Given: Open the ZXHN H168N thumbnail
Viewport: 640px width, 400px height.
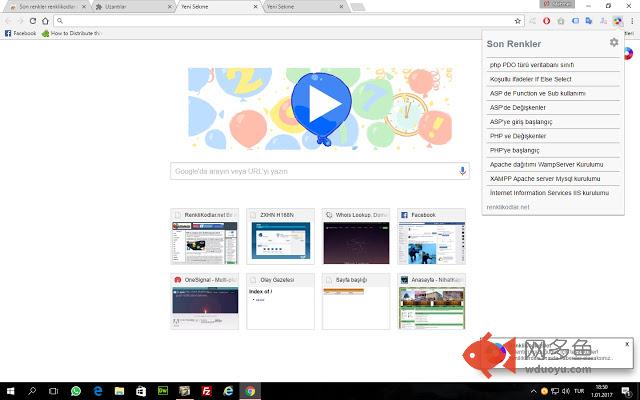Looking at the screenshot, I should 280,237.
